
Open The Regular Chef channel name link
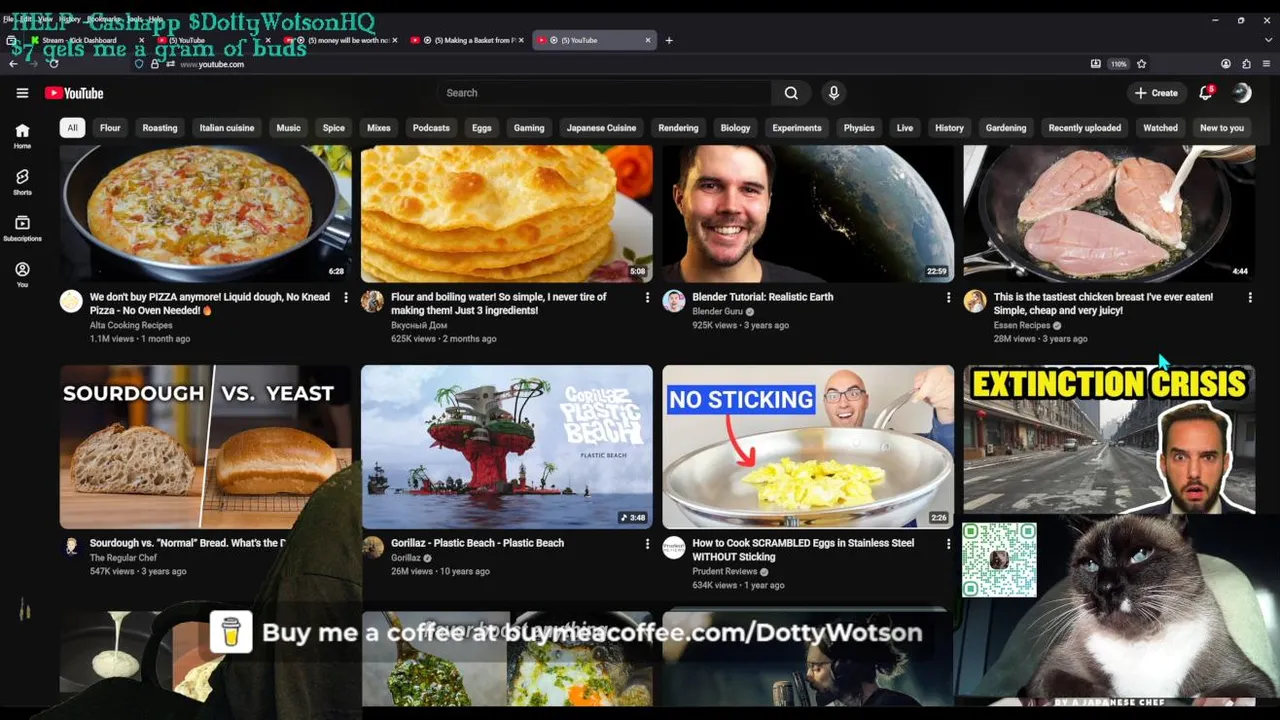click(123, 558)
